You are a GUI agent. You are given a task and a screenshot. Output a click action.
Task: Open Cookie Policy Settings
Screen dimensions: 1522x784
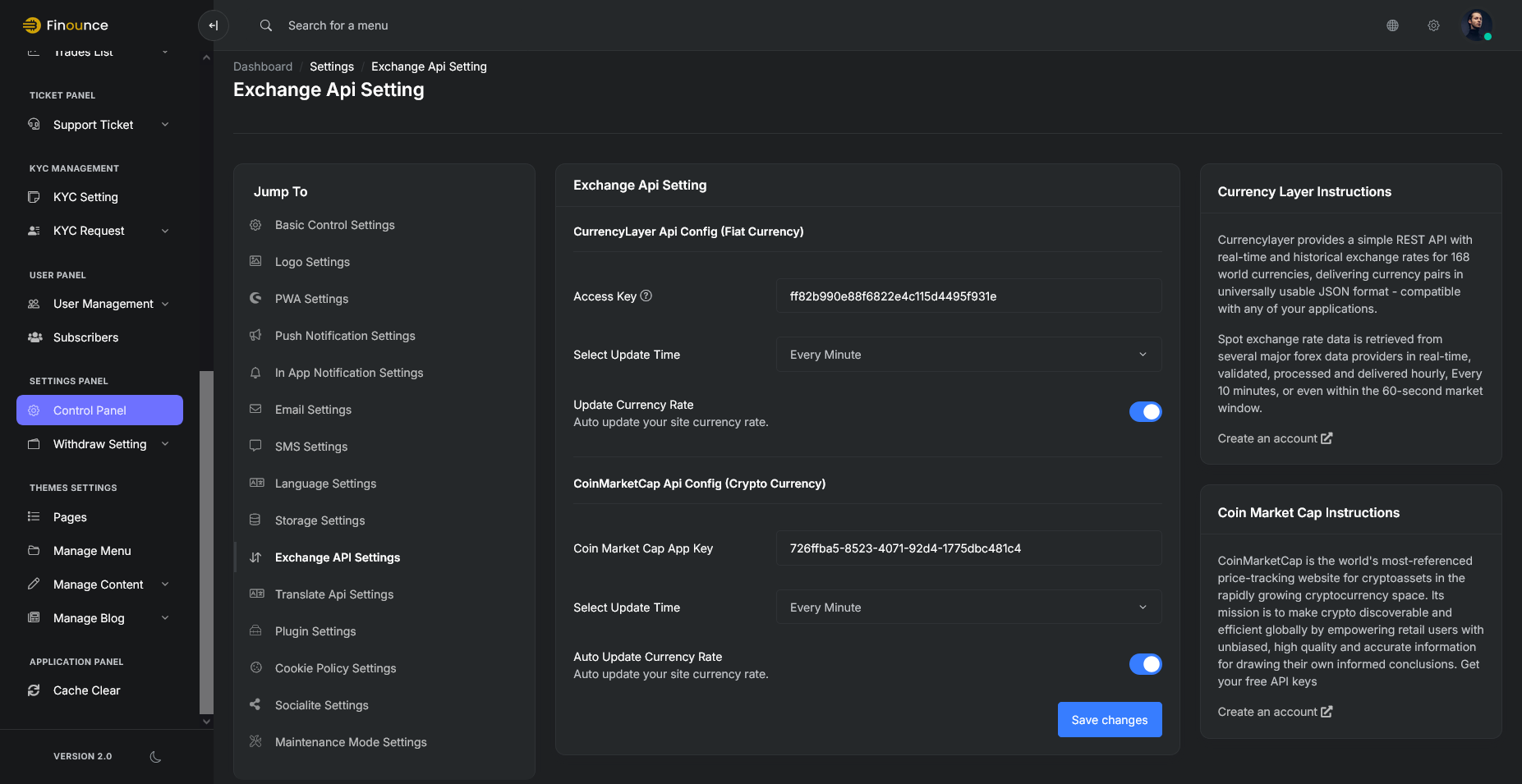tap(335, 668)
